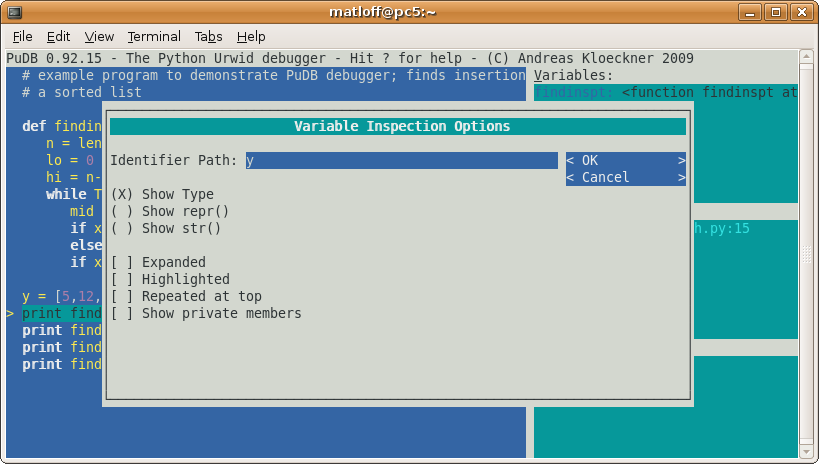819x464 pixels.
Task: Select the Show str() radio option
Action: click(x=122, y=229)
